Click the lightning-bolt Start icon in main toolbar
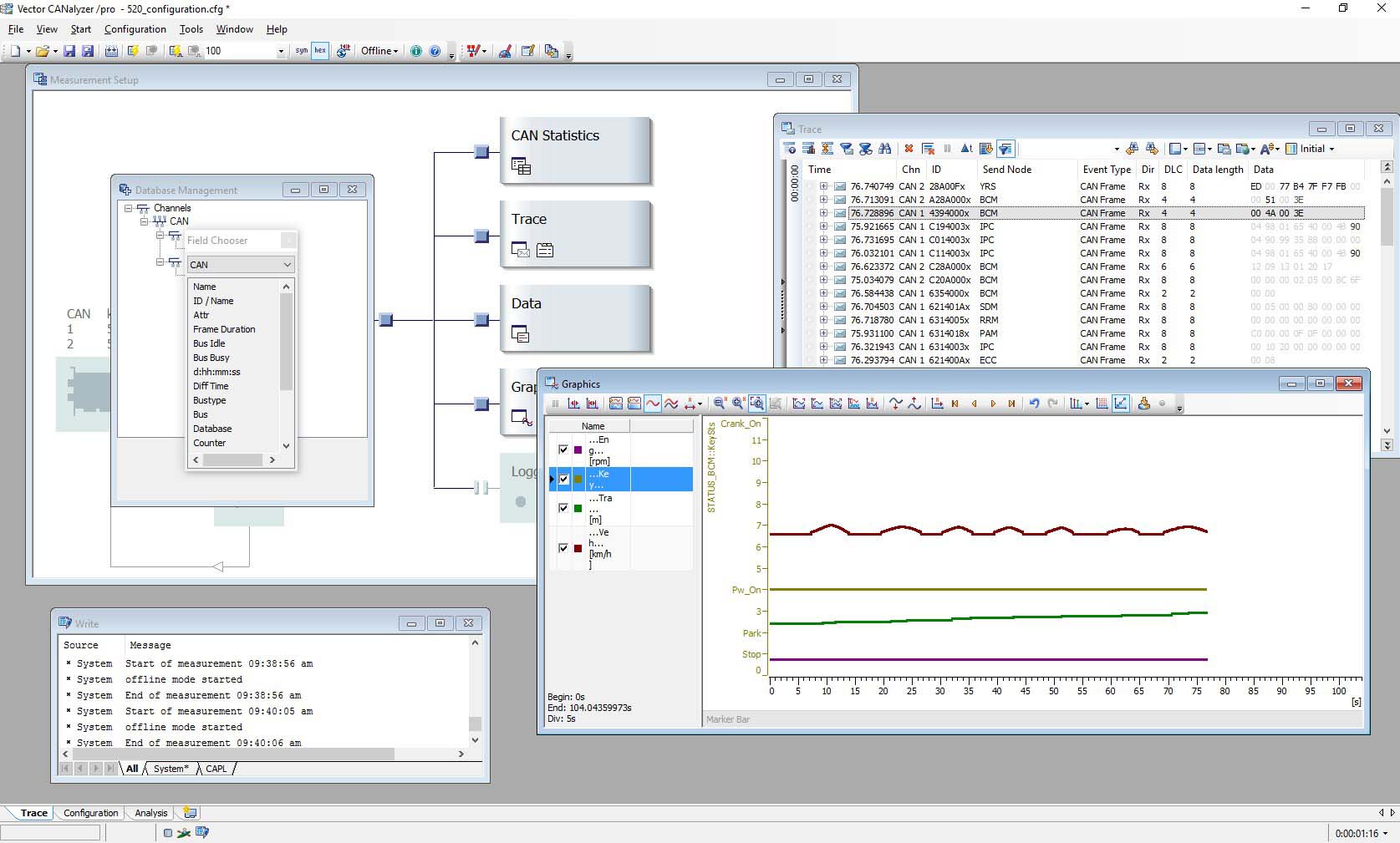Viewport: 1400px width, 843px height. click(x=133, y=51)
